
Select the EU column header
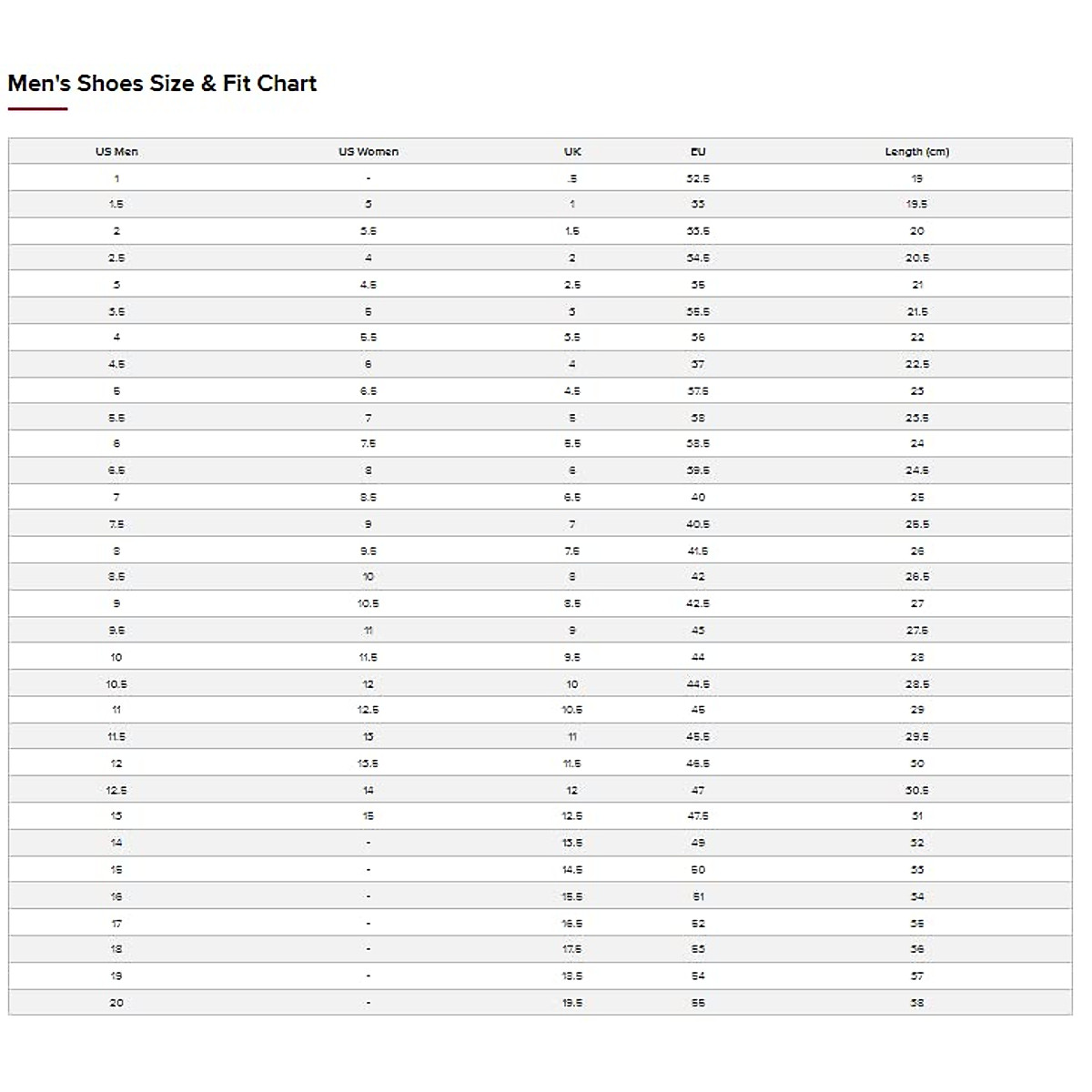point(698,152)
